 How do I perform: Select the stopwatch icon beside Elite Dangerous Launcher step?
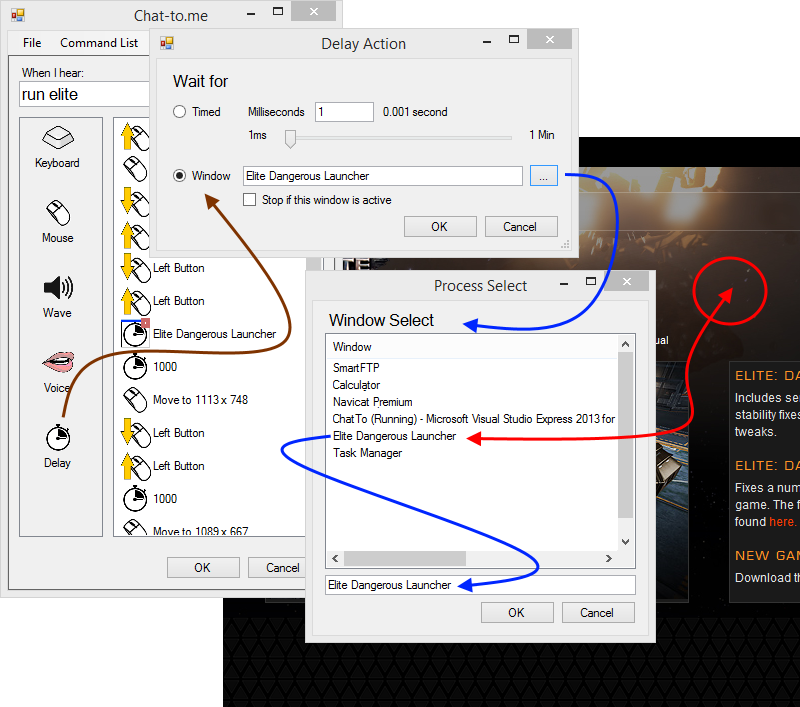point(135,334)
